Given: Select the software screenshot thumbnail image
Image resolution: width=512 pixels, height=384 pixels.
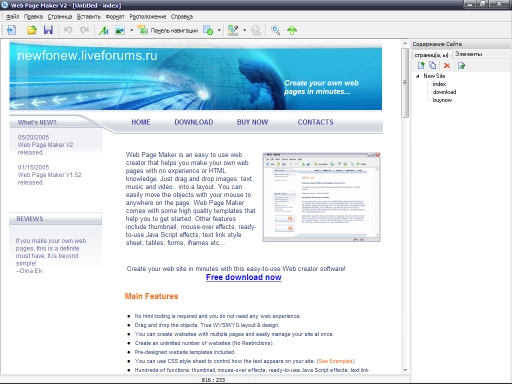Looking at the screenshot, I should click(321, 197).
